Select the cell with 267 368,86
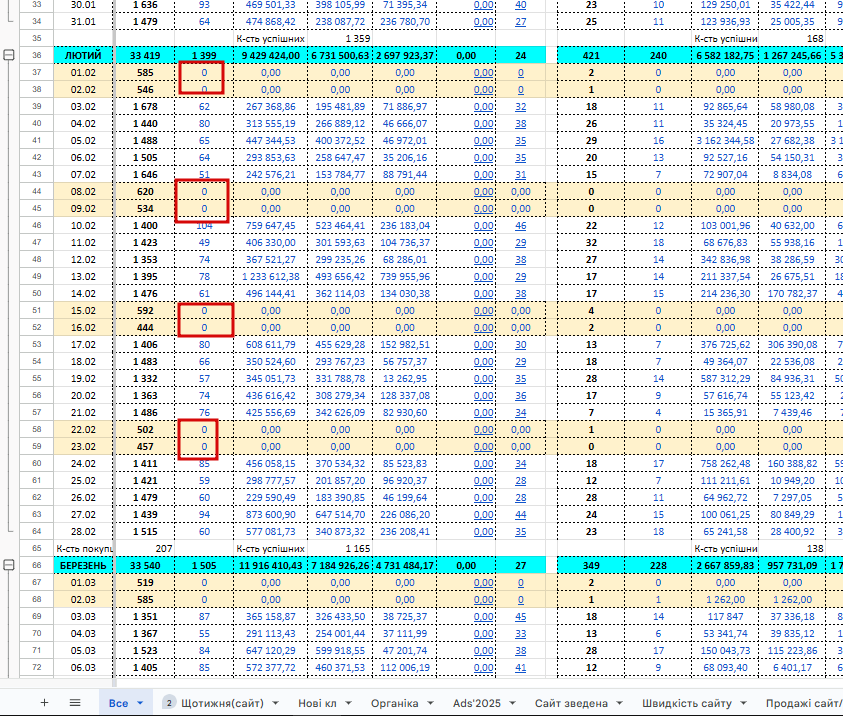Image resolution: width=843 pixels, height=716 pixels. pyautogui.click(x=270, y=106)
